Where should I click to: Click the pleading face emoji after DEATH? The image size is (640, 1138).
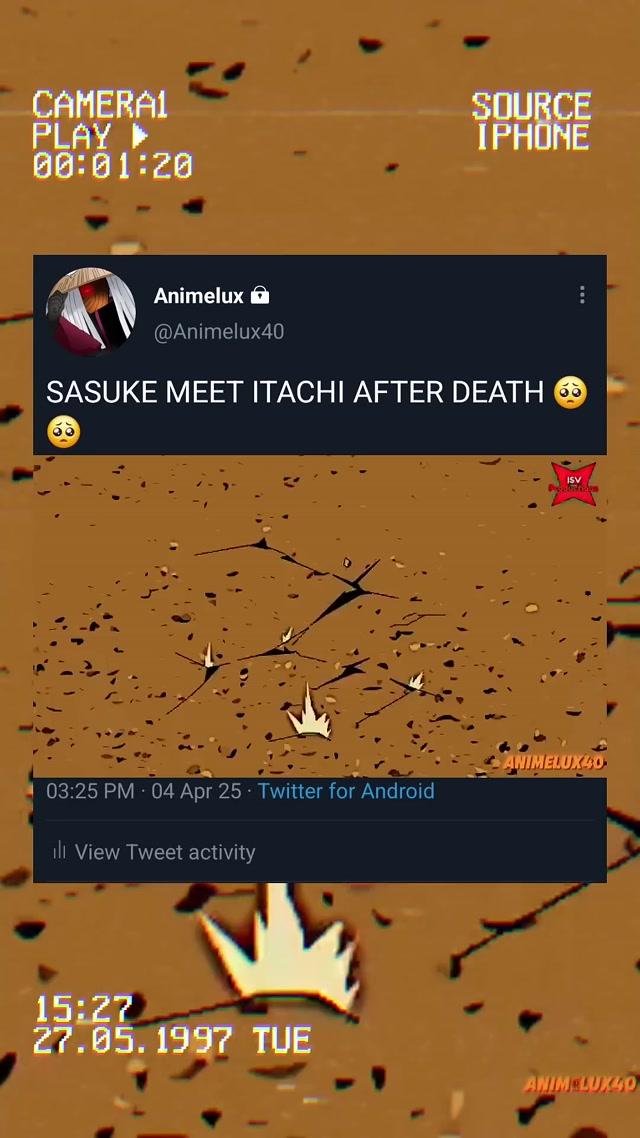[570, 392]
